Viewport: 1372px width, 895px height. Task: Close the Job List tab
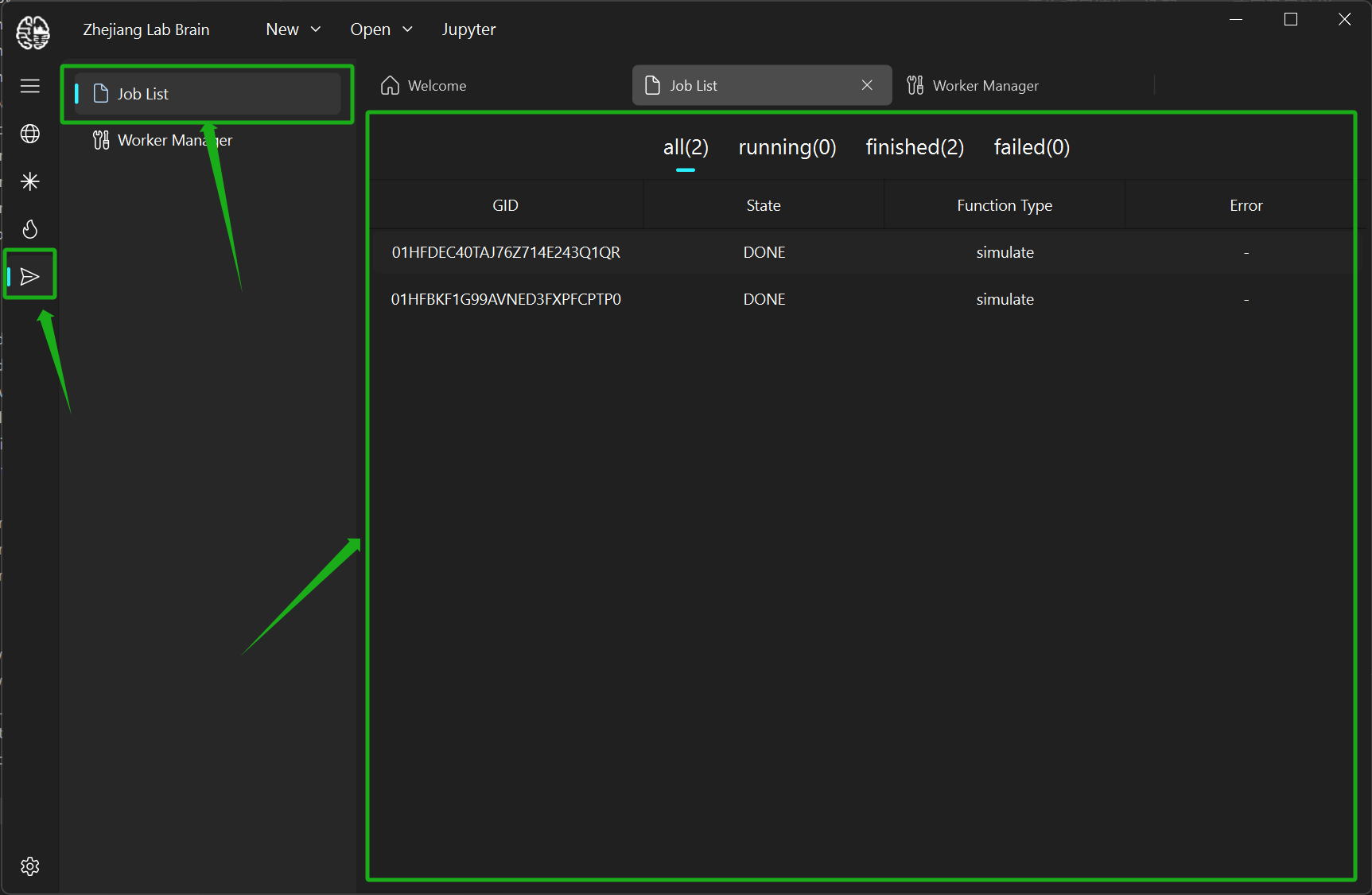(x=867, y=85)
